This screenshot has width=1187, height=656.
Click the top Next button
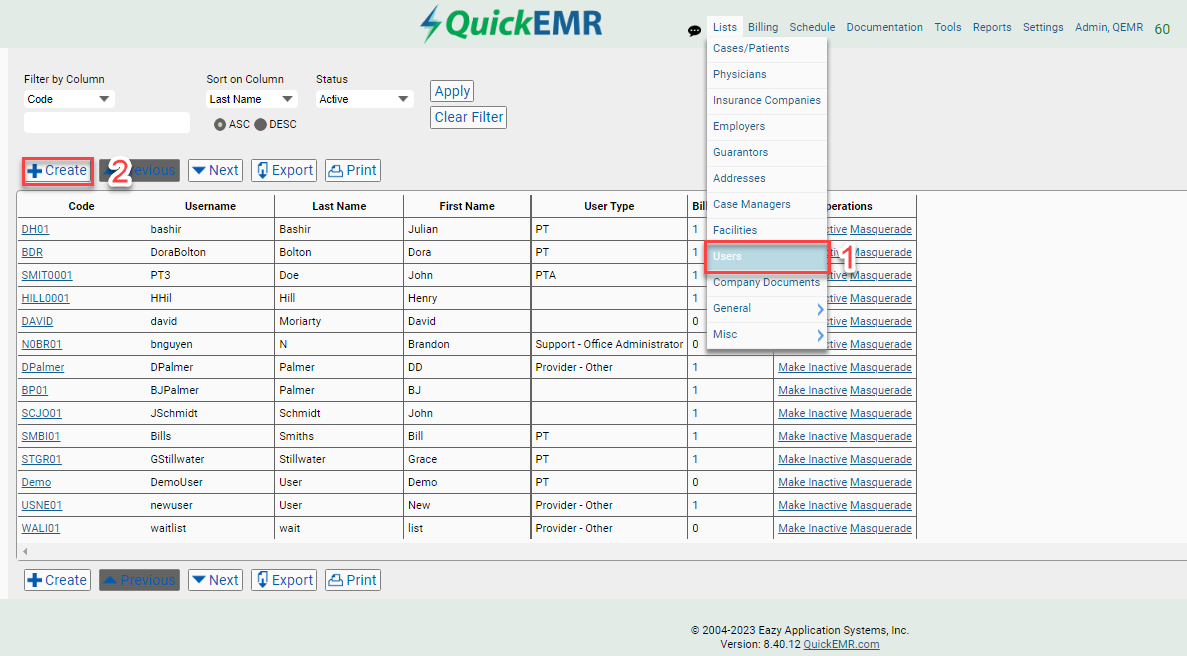pyautogui.click(x=216, y=170)
